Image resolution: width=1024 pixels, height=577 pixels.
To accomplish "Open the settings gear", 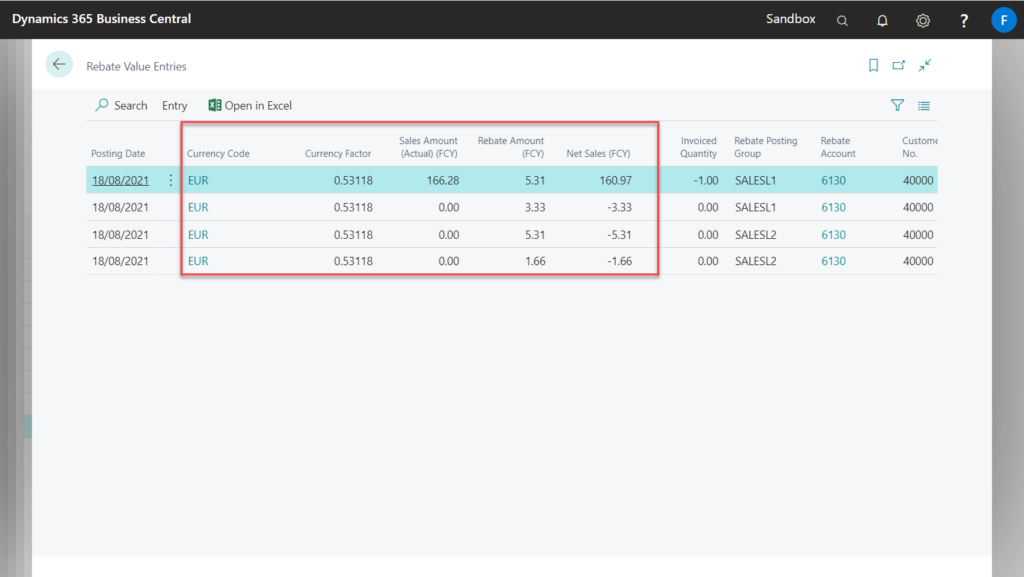I will (x=923, y=20).
